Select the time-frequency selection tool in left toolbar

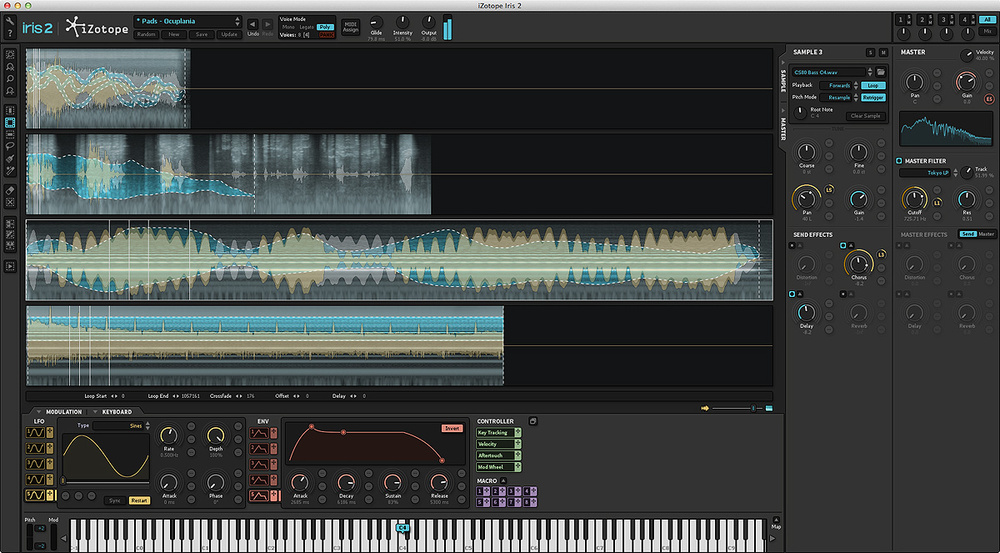point(10,122)
